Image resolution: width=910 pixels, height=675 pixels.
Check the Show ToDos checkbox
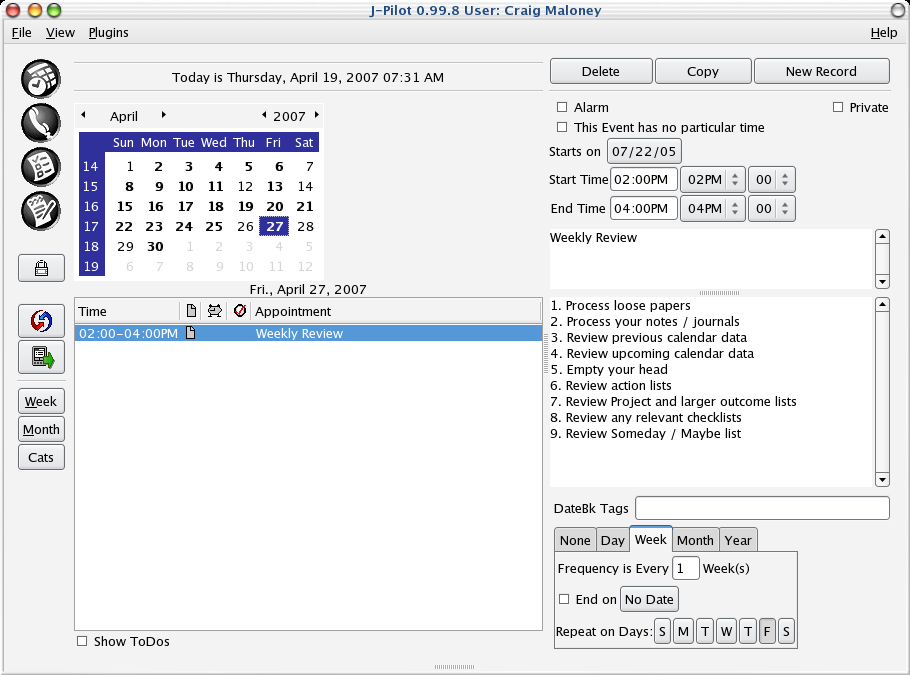82,641
